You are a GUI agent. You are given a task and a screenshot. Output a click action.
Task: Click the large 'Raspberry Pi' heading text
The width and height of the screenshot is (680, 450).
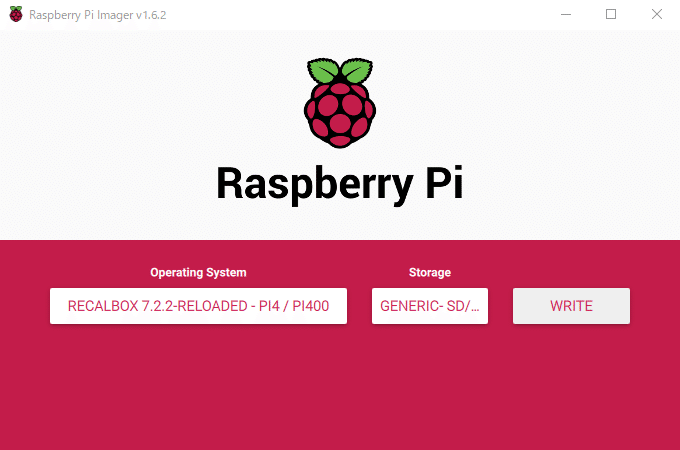(x=340, y=184)
